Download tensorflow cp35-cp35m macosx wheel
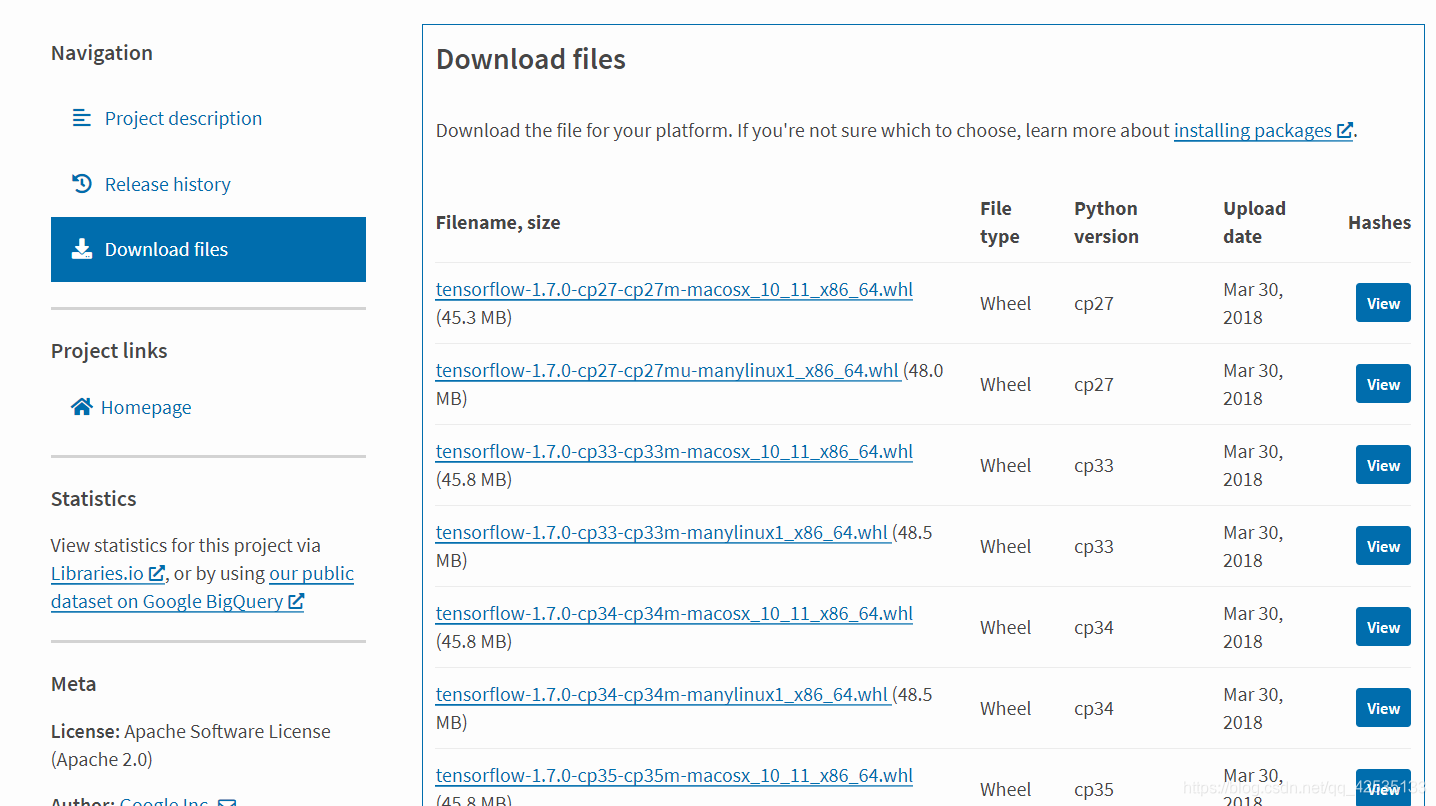The height and width of the screenshot is (806, 1436). [674, 775]
